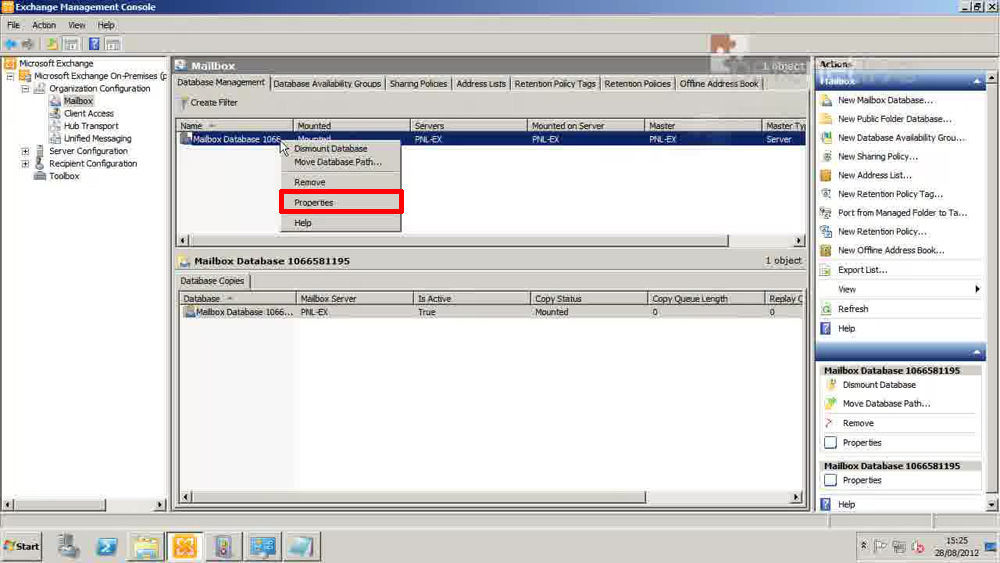Click the show/hide console tree icon

[71, 44]
